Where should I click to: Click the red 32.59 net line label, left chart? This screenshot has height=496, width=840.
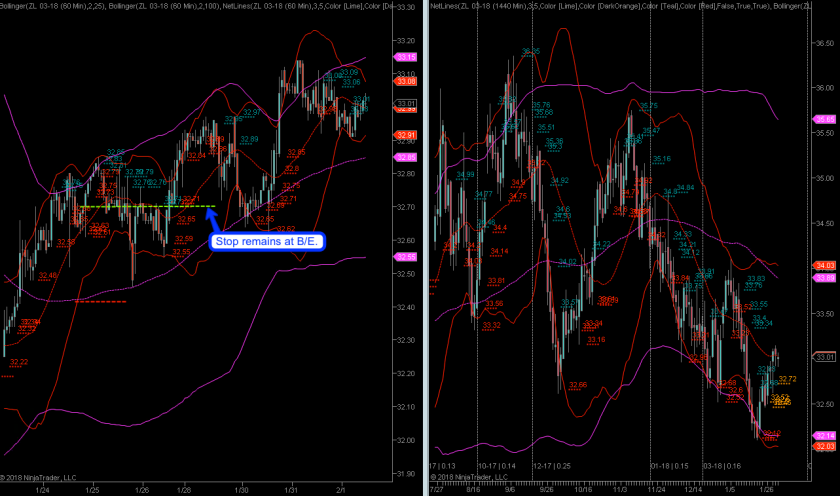click(x=184, y=239)
